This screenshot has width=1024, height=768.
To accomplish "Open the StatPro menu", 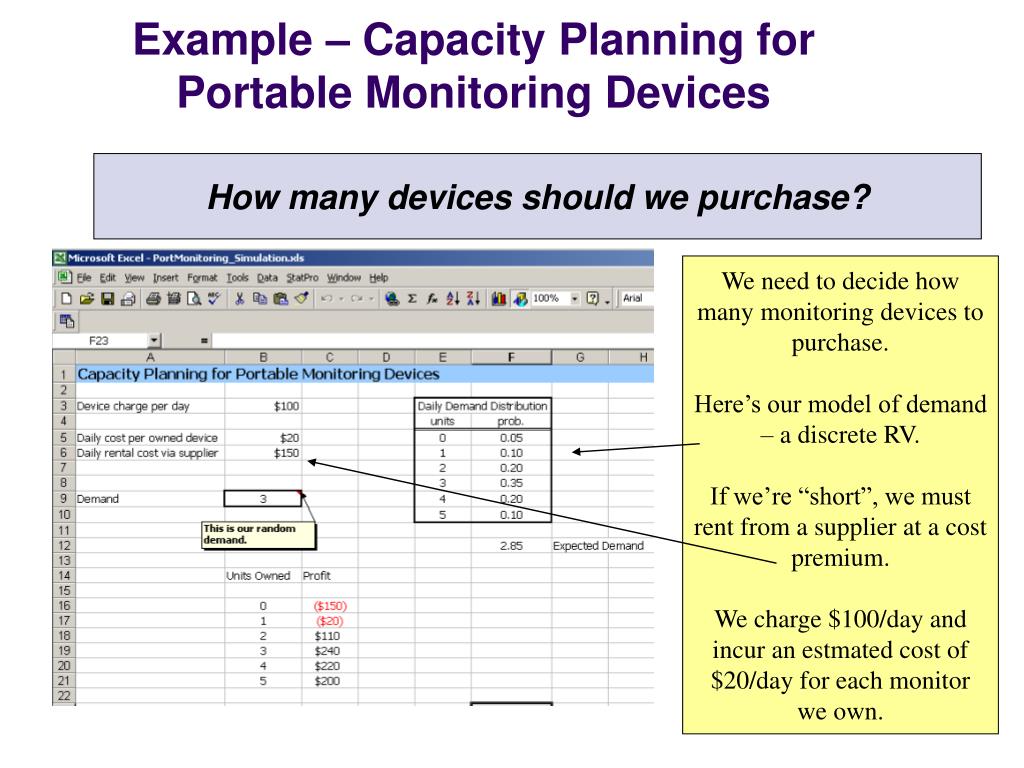I will point(302,278).
